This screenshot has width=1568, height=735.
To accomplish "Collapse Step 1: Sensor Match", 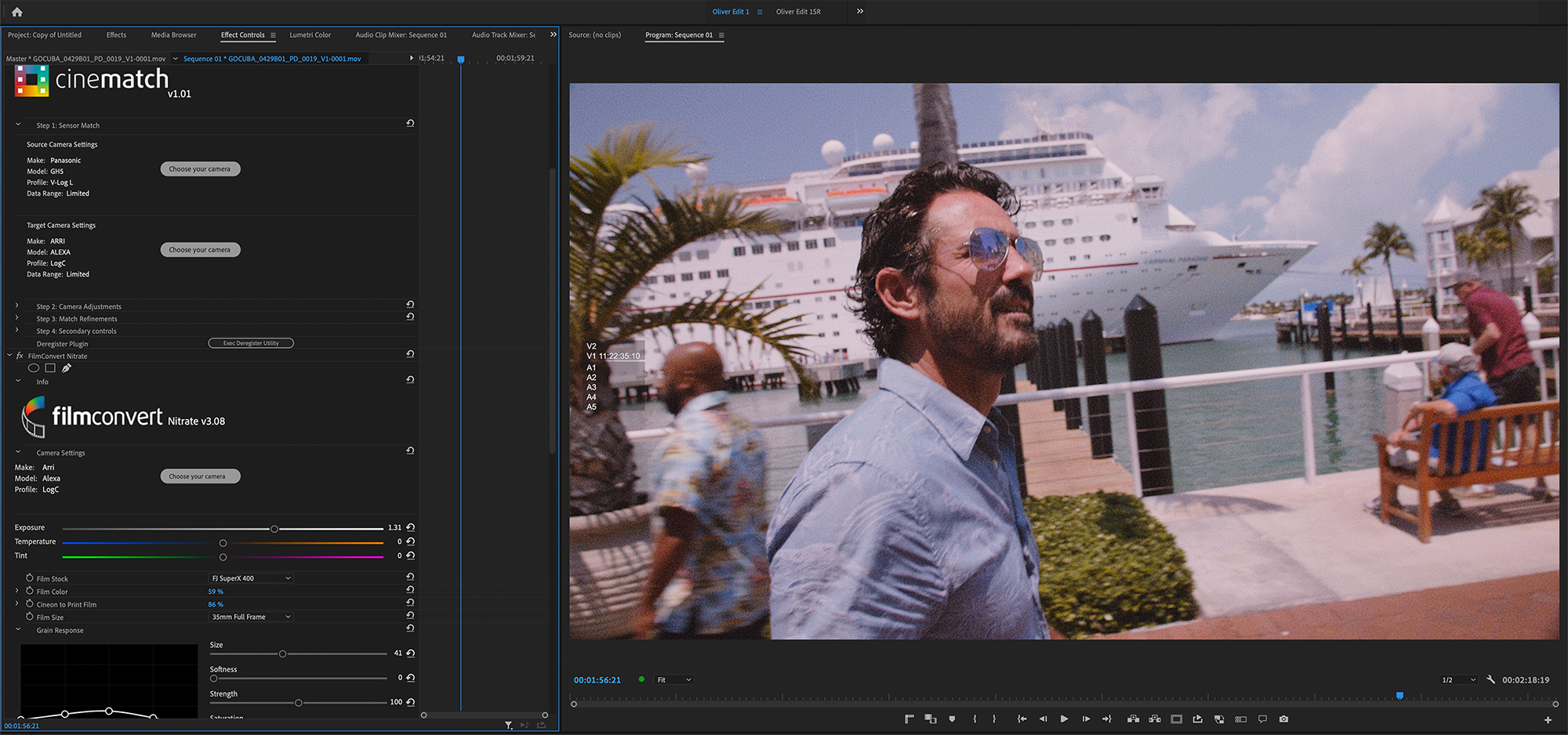I will 18,125.
